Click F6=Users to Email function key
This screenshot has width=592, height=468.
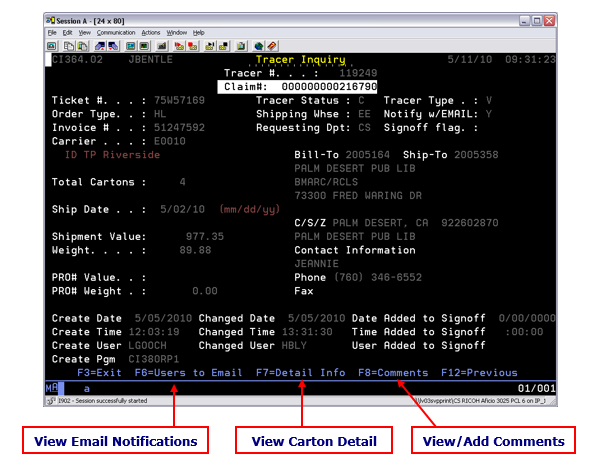[x=188, y=373]
